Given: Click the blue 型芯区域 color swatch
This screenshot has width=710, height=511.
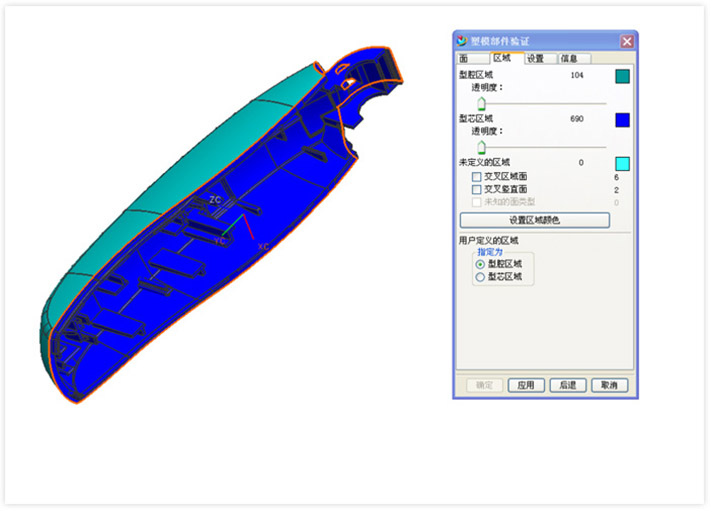Looking at the screenshot, I should (622, 120).
